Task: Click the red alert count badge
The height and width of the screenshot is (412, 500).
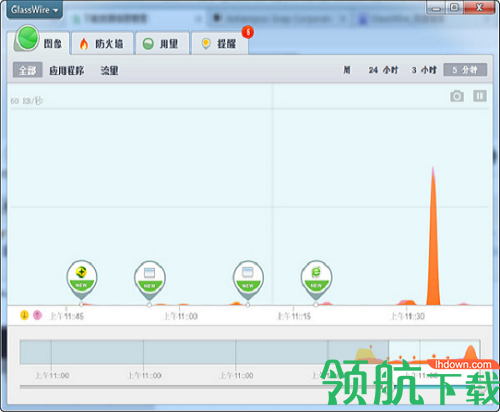Action: 248,32
